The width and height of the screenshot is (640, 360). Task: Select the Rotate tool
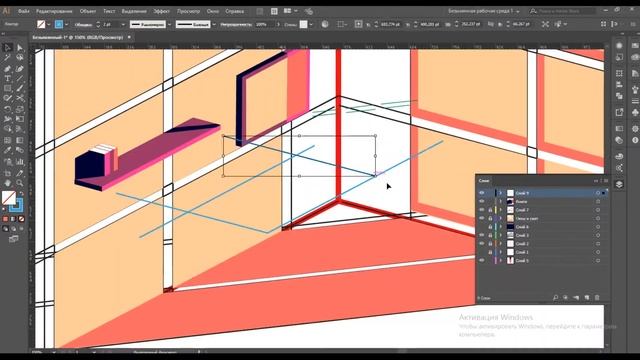(7, 109)
